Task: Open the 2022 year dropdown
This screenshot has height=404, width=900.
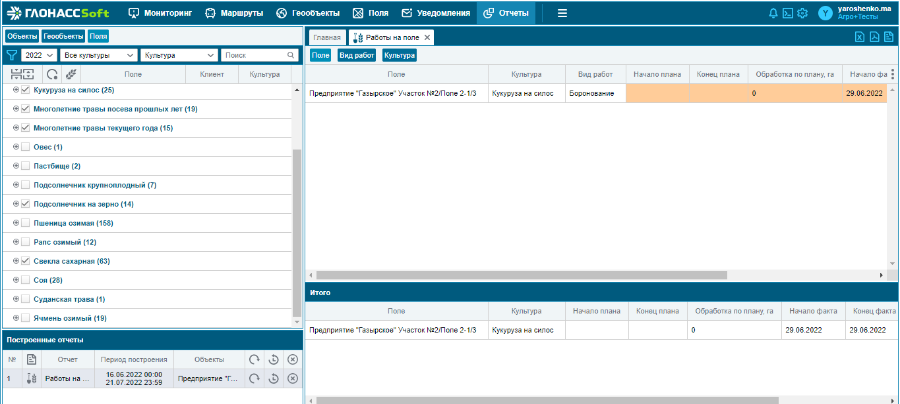Action: pos(38,56)
